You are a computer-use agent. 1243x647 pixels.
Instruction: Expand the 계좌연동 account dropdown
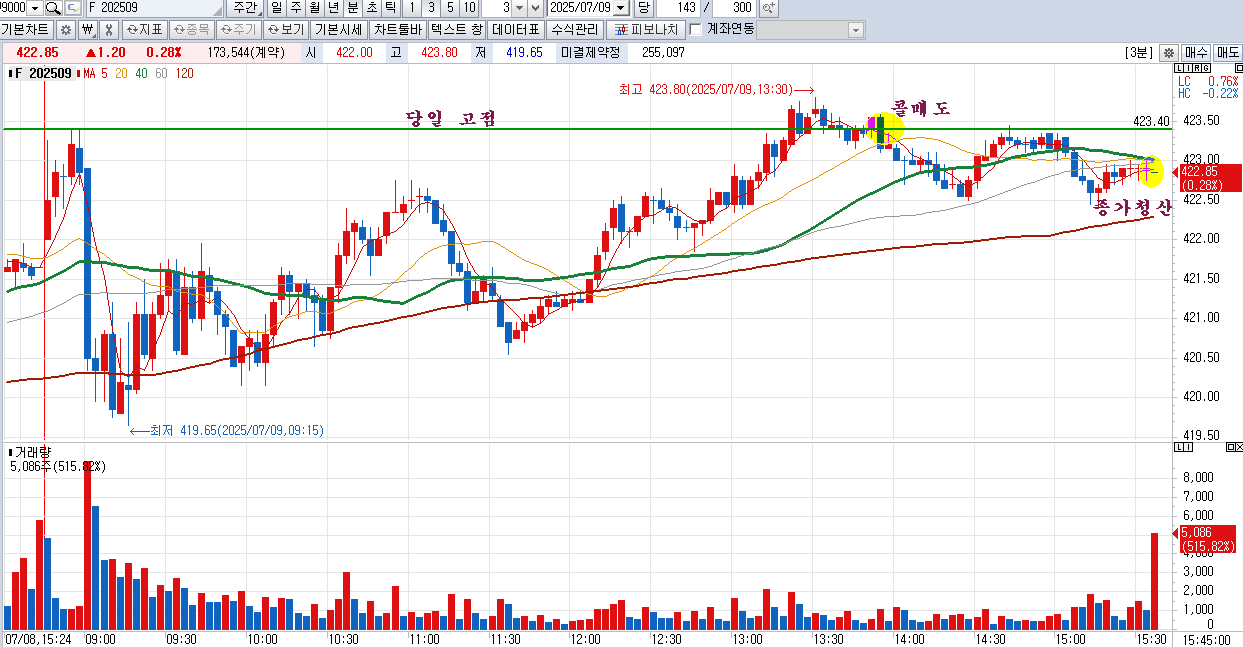click(x=855, y=30)
